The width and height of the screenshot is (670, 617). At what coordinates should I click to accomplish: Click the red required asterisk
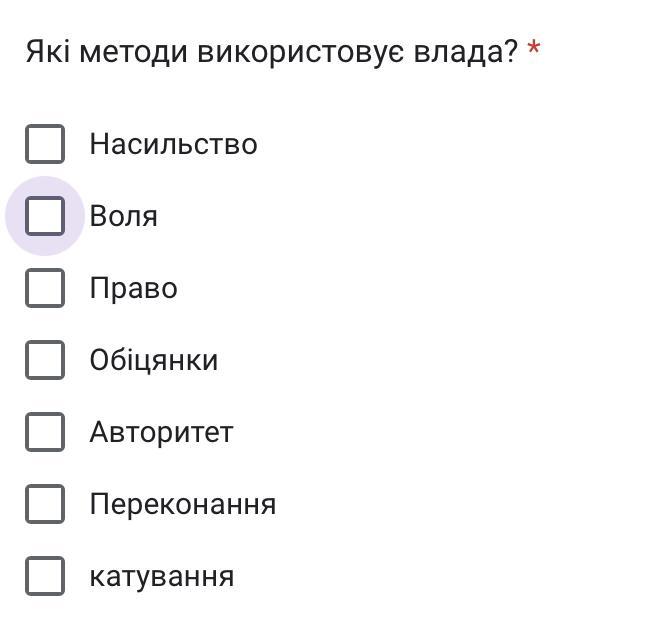click(x=534, y=48)
